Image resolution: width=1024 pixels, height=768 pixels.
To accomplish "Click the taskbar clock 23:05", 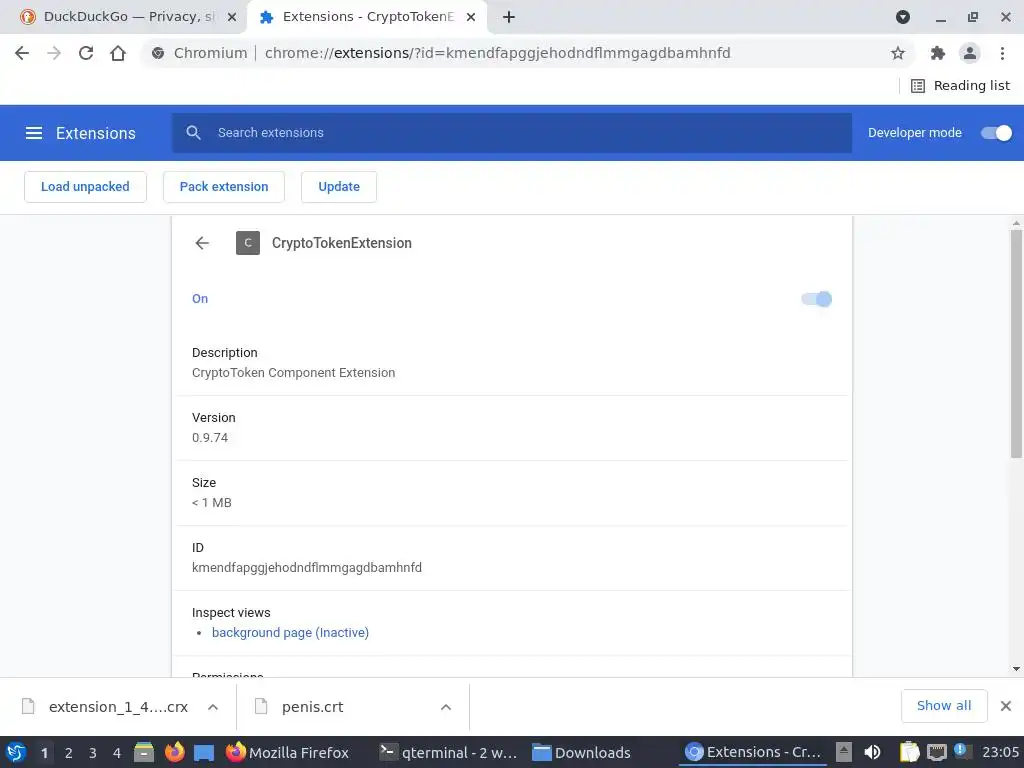I will coord(1000,752).
